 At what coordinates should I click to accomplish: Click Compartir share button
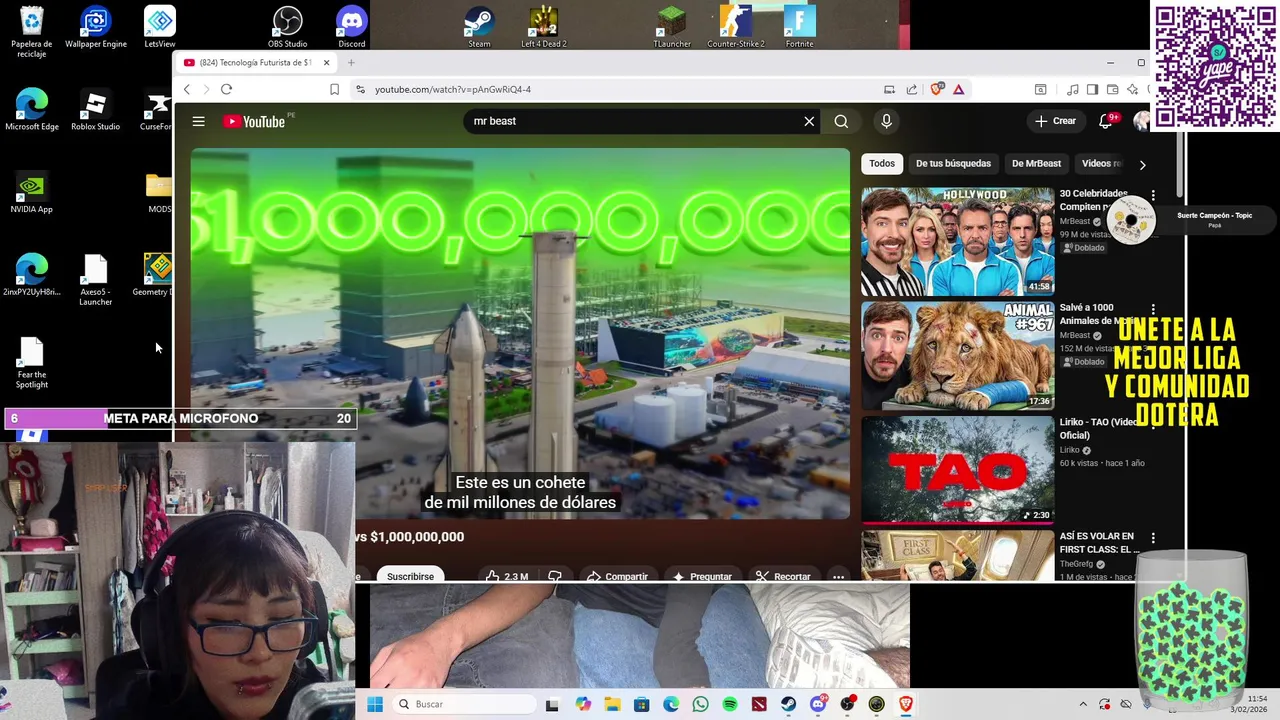coord(618,576)
